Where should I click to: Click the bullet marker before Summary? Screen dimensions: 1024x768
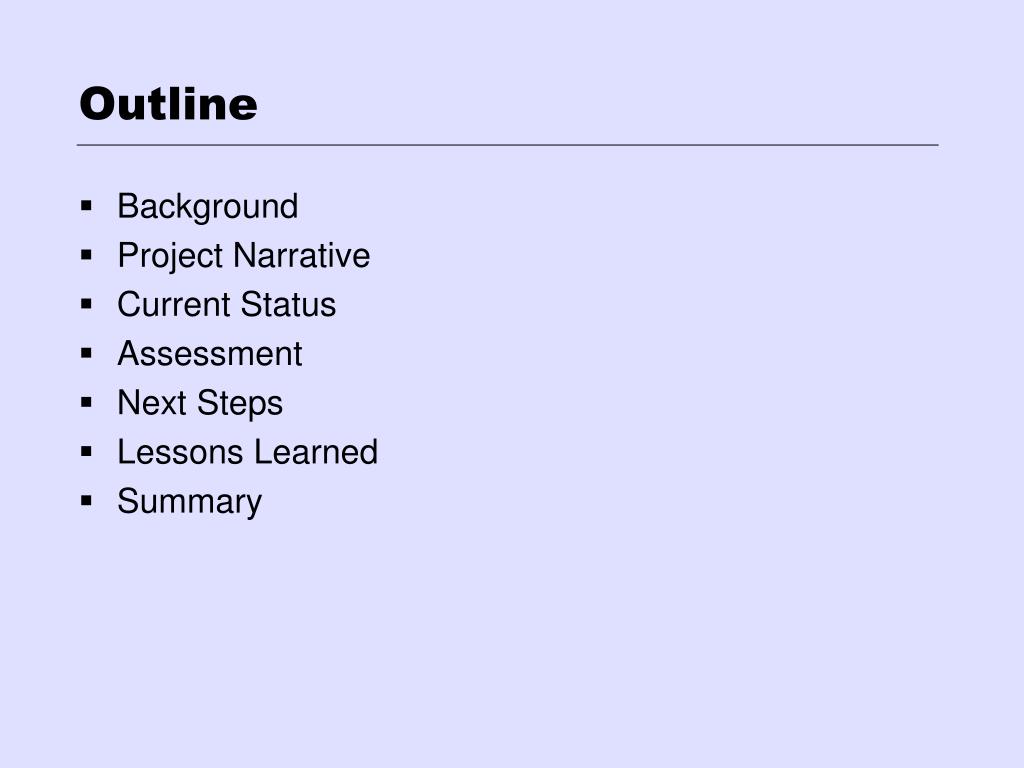86,501
